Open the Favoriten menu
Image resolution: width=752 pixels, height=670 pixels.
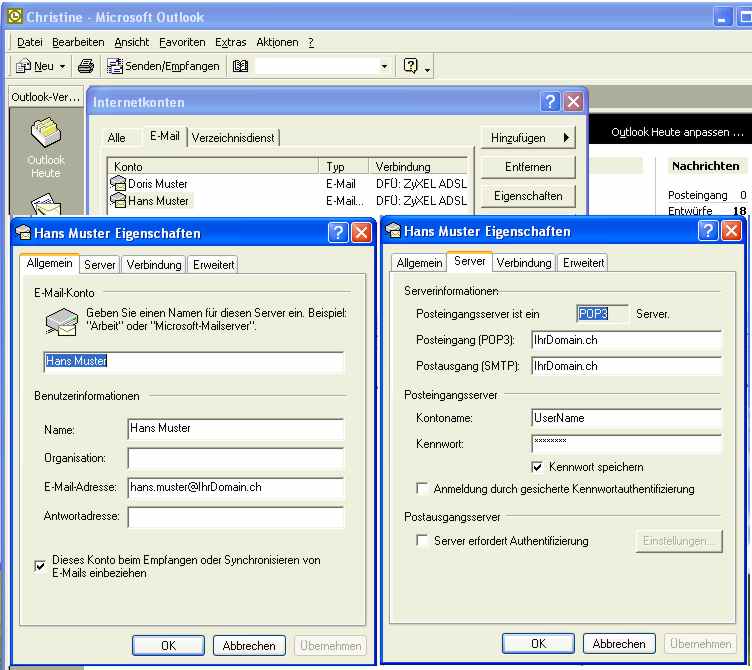(x=182, y=42)
